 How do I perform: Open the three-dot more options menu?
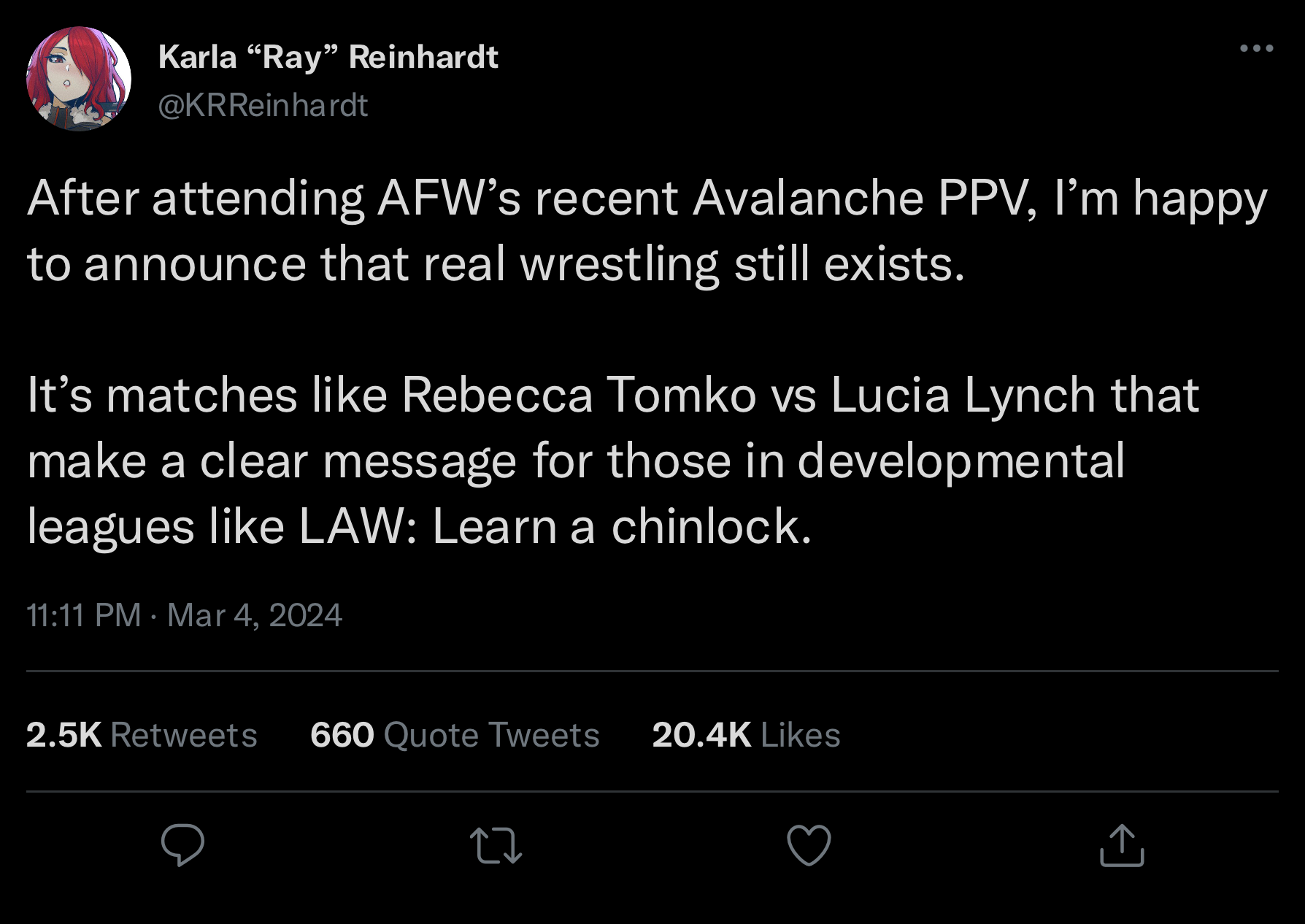pos(1257,49)
